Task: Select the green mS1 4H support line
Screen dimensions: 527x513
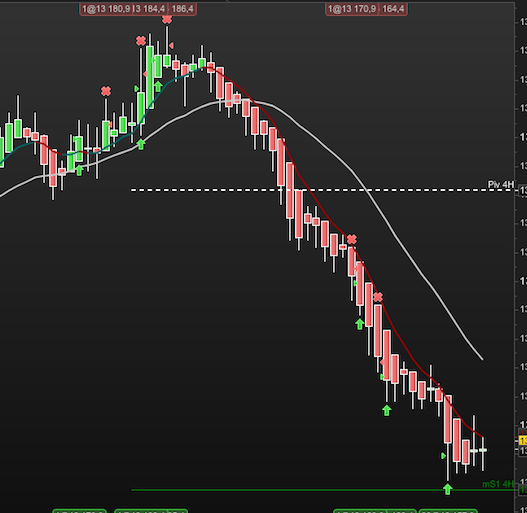Action: pos(323,490)
